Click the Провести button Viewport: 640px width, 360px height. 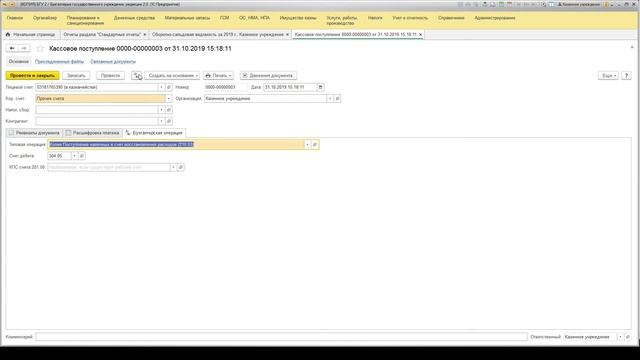(x=110, y=76)
